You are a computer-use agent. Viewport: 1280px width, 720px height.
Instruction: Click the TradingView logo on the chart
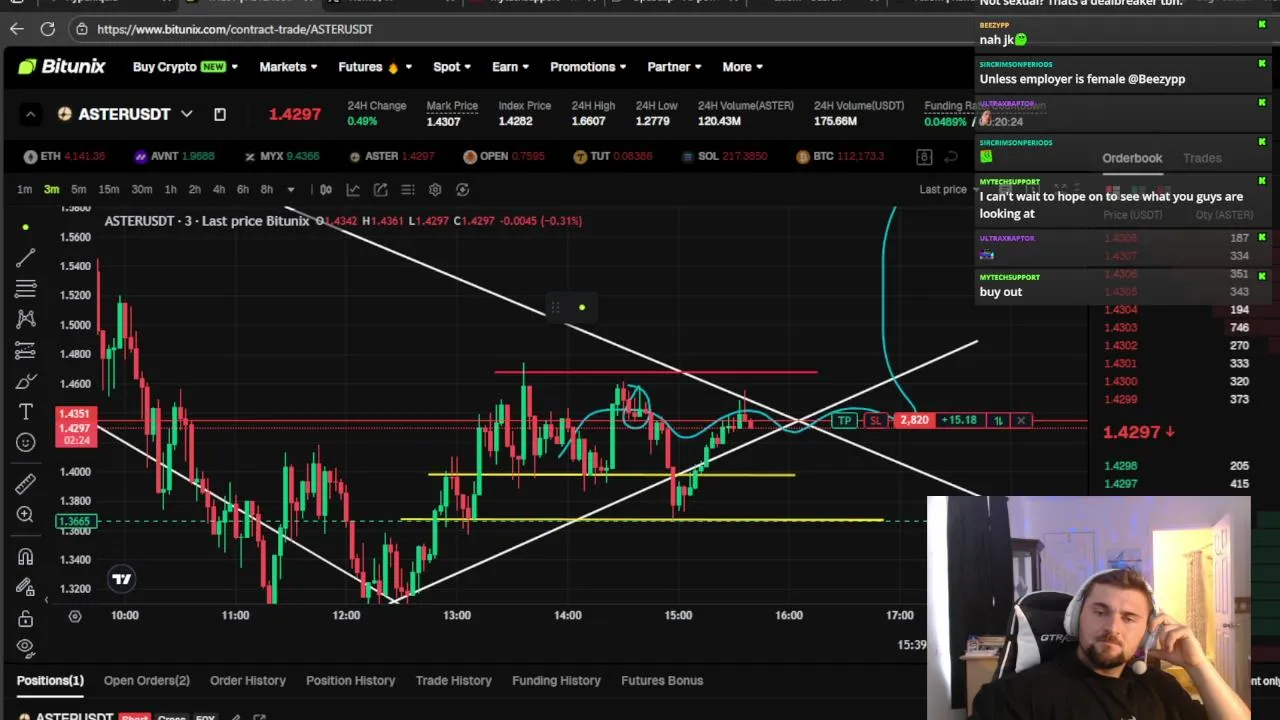coord(122,579)
